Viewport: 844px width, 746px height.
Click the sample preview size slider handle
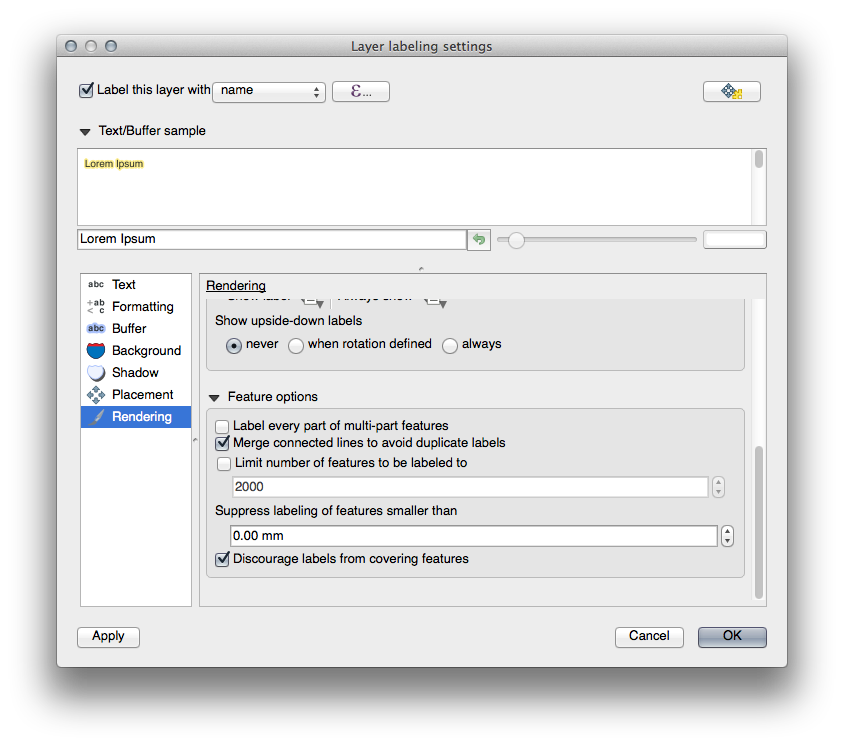(516, 240)
